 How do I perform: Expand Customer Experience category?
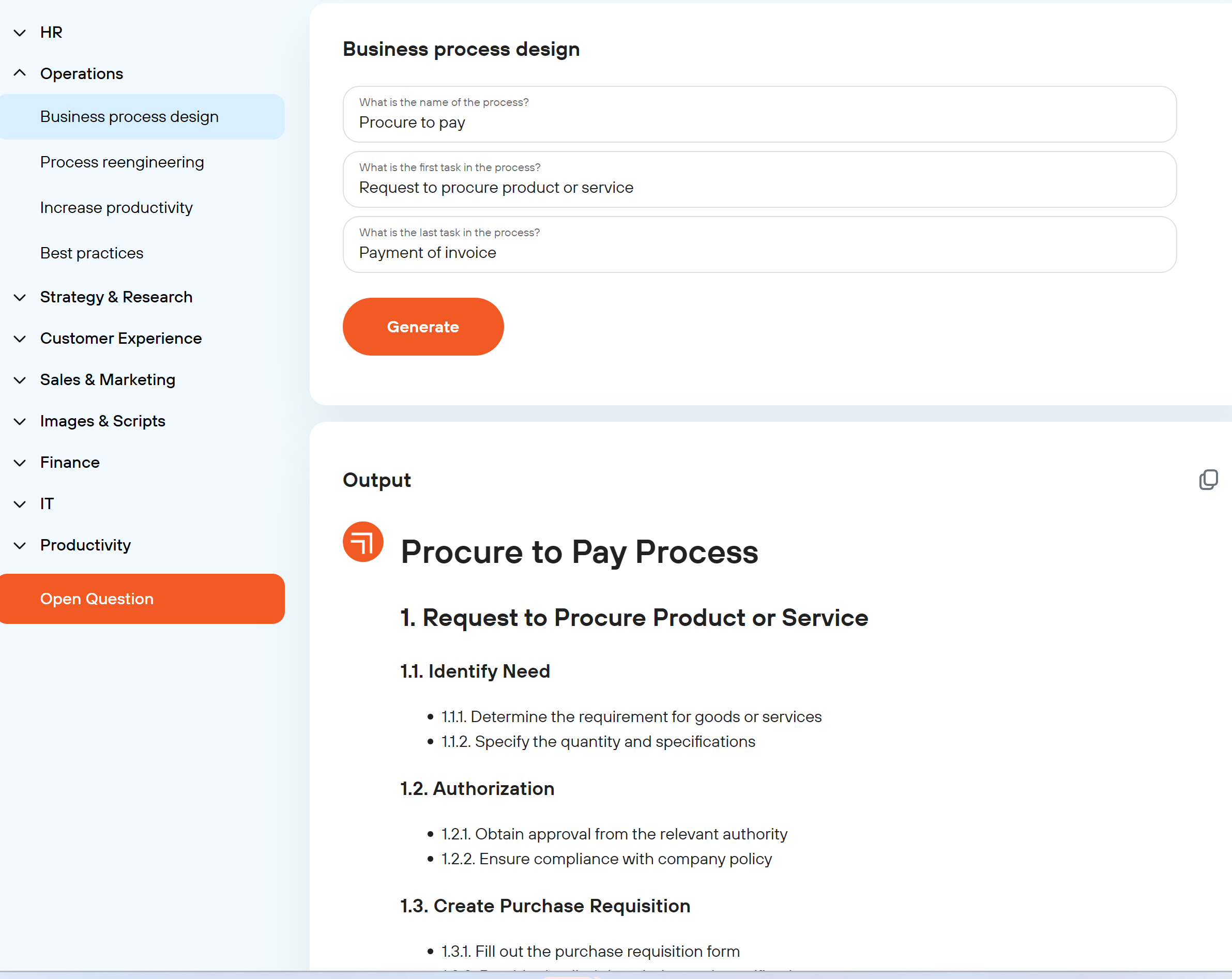coord(20,339)
